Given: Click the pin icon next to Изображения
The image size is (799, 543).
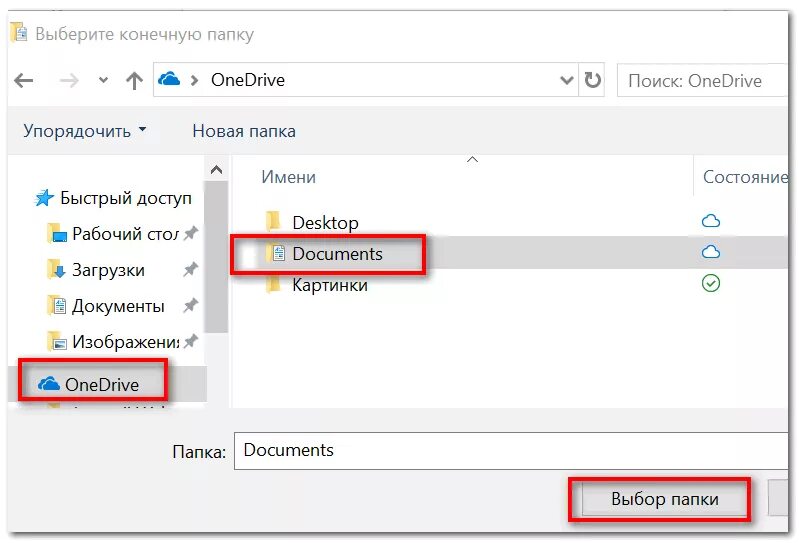Looking at the screenshot, I should tap(191, 341).
